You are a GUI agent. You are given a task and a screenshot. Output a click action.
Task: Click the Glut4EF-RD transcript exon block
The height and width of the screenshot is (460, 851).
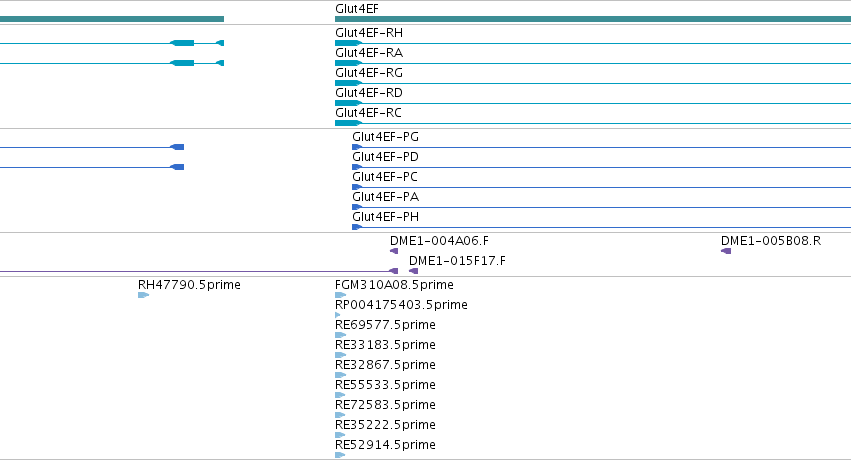tap(348, 103)
